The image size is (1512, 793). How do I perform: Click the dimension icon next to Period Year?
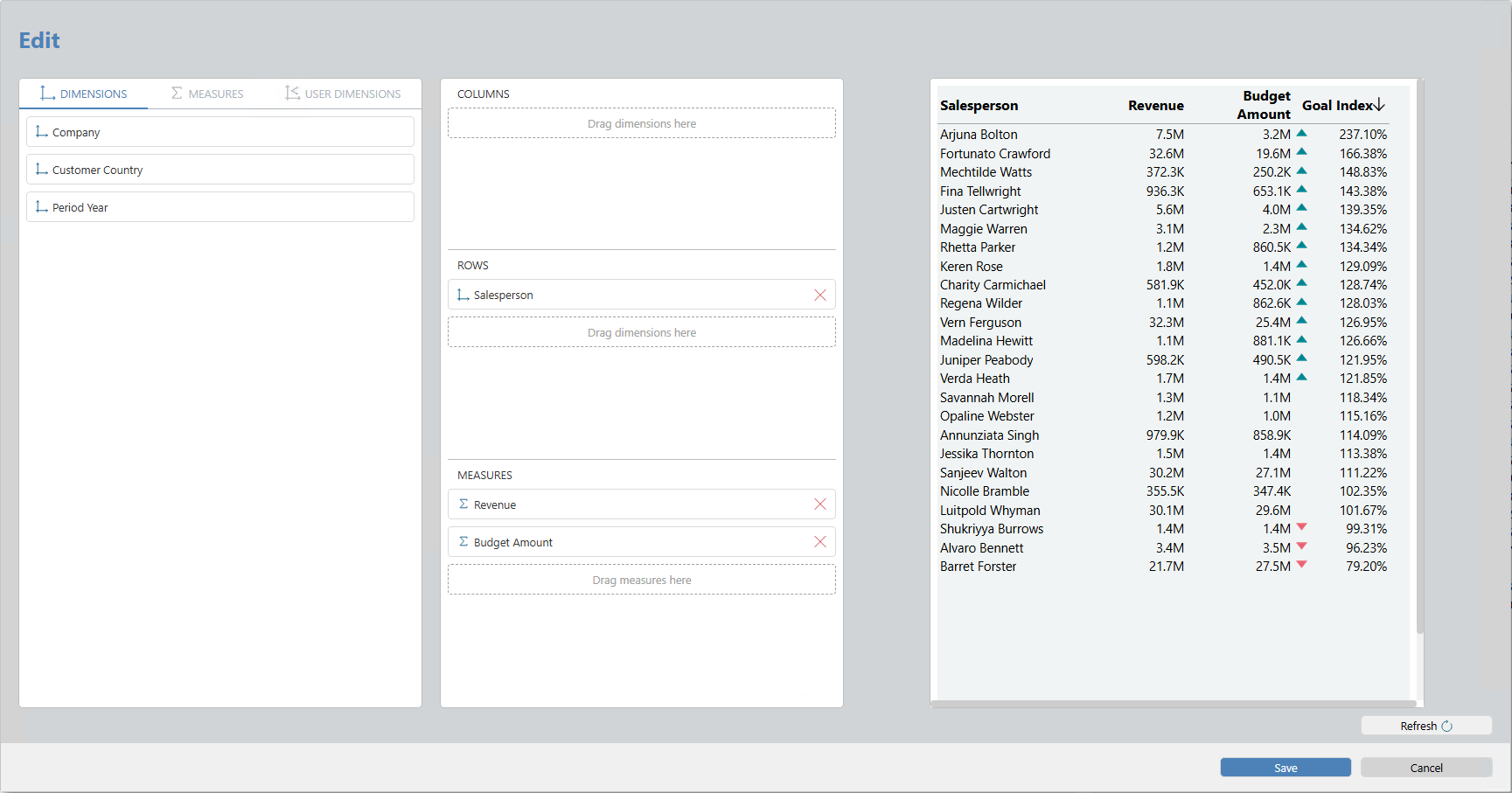[x=42, y=207]
